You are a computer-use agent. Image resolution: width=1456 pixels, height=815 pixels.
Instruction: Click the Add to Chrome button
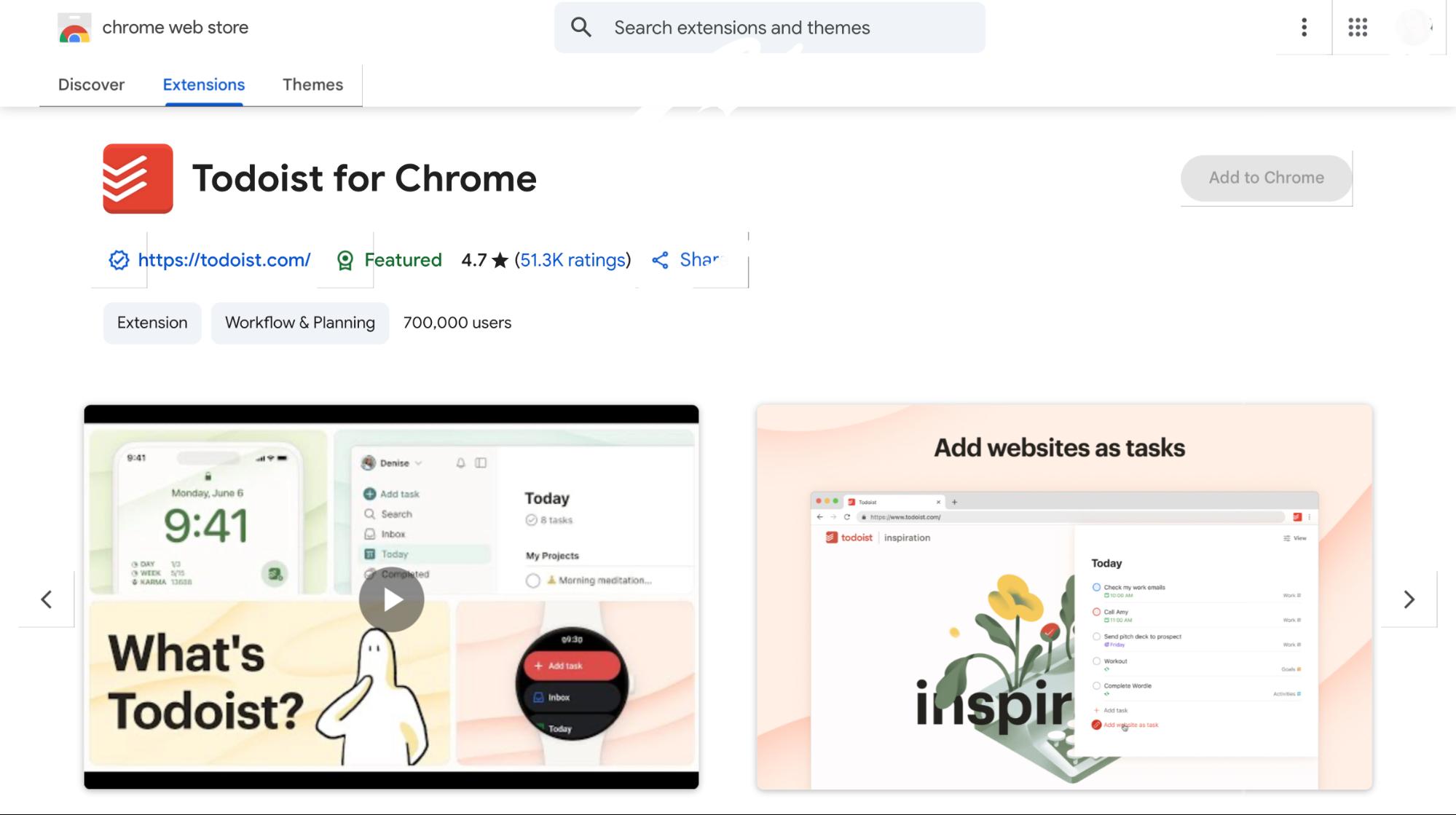[x=1266, y=178]
